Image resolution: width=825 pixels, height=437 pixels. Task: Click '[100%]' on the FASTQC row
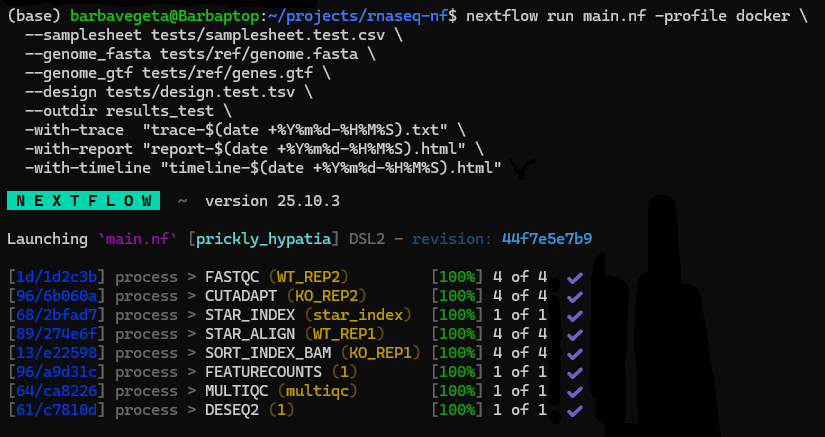point(457,277)
